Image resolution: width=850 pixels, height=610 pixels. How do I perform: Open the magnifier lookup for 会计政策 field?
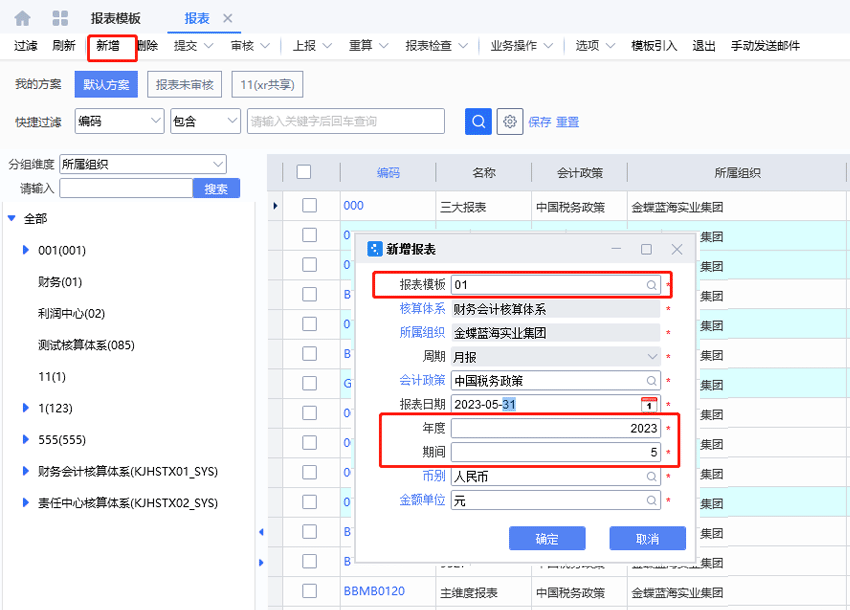650,381
